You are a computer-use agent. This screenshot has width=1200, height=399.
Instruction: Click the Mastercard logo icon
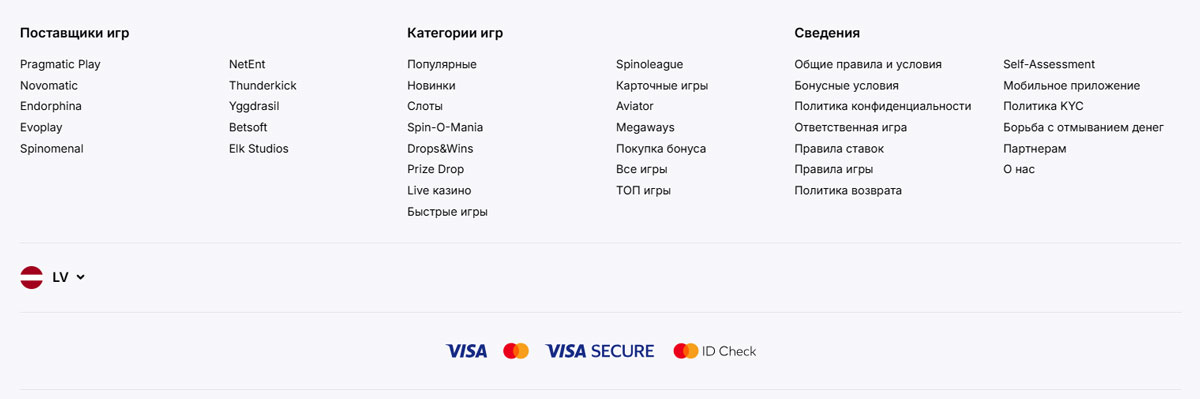[x=516, y=351]
